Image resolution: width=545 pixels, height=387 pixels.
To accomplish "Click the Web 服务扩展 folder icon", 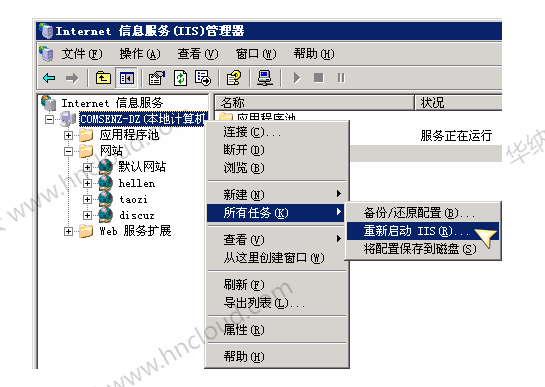I will click(x=86, y=231).
